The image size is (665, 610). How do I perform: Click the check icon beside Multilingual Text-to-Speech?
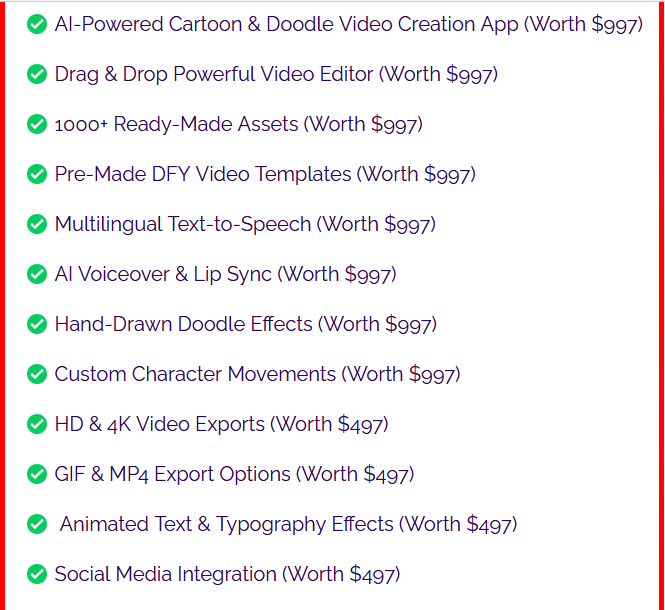[x=37, y=224]
